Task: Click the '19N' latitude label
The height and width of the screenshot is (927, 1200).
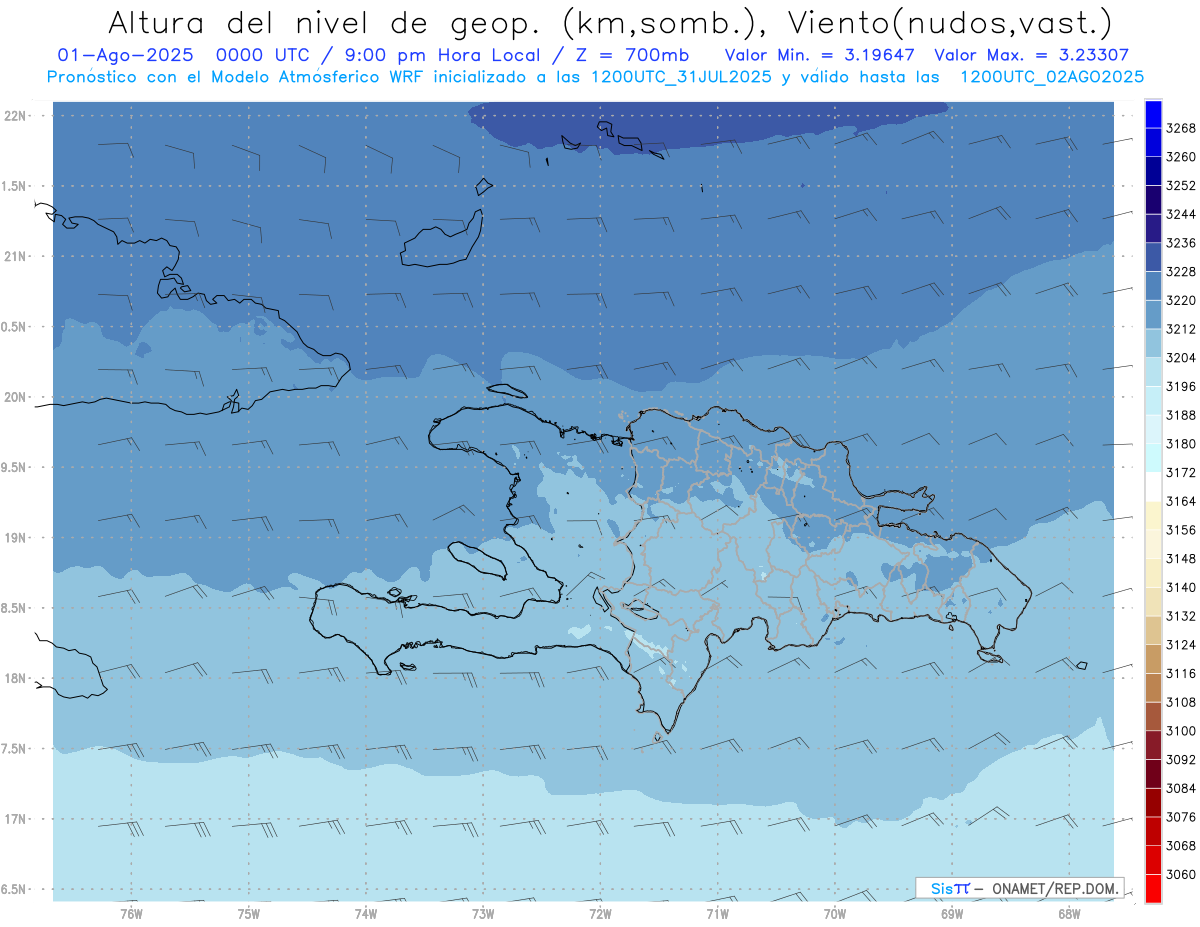Action: [14, 538]
